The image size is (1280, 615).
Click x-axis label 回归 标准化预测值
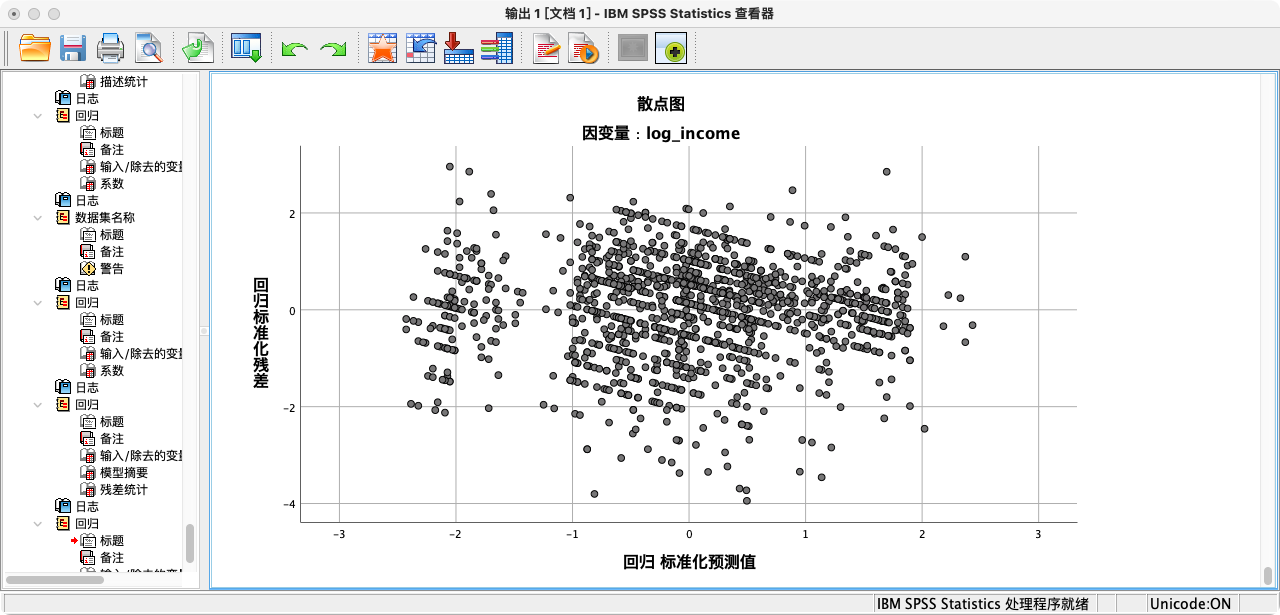tap(689, 562)
